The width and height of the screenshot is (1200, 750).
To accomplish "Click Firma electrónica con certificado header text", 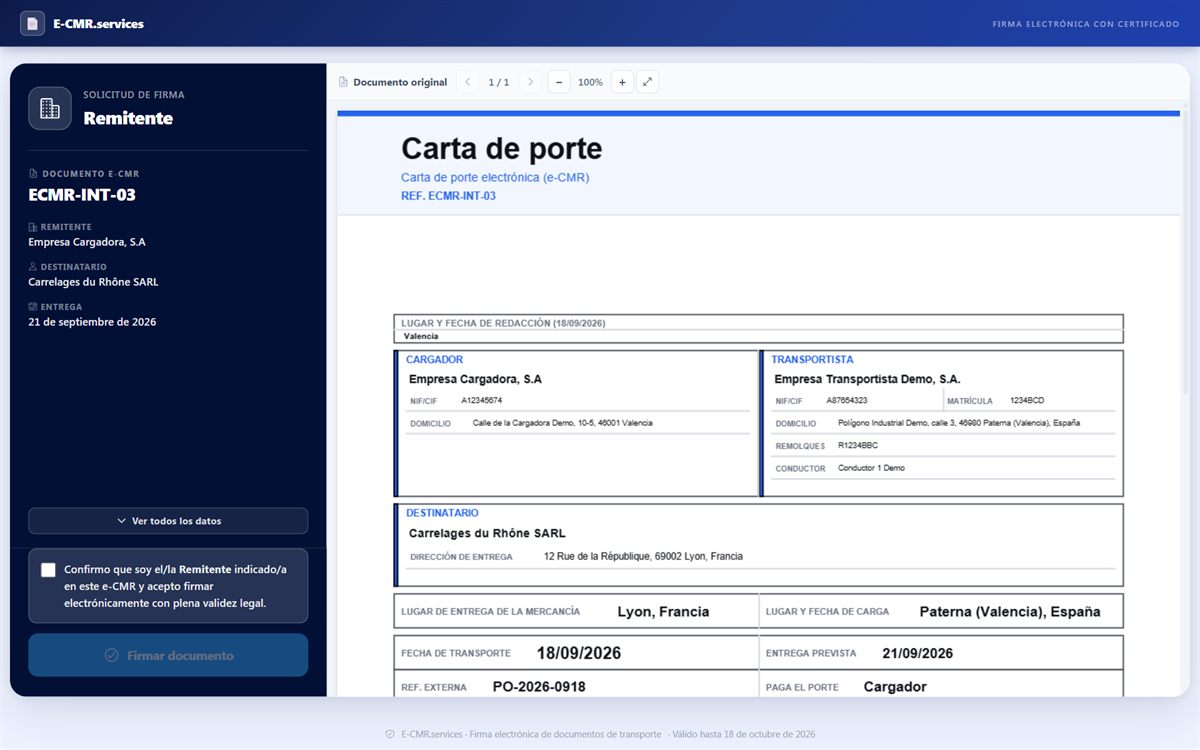I will [x=1086, y=24].
